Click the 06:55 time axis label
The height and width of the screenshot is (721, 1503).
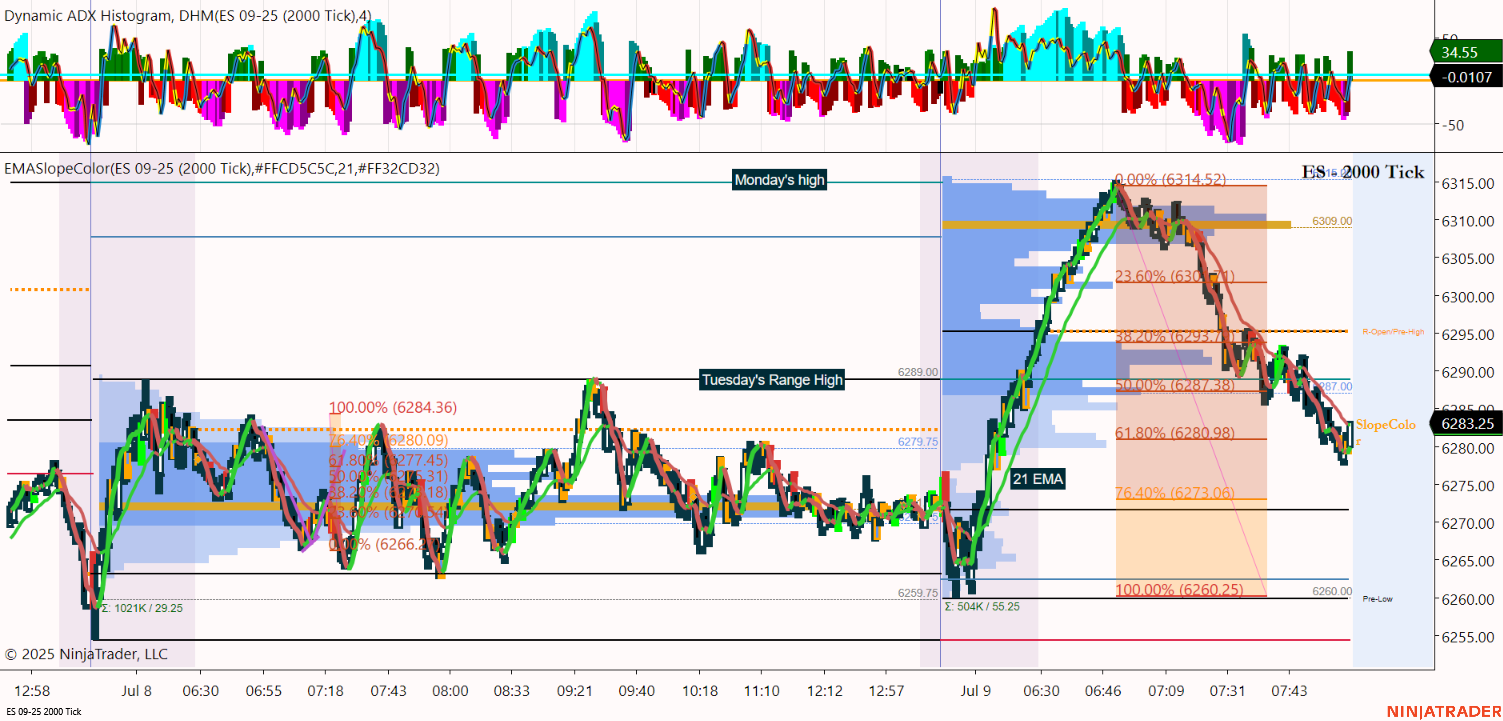click(x=263, y=691)
